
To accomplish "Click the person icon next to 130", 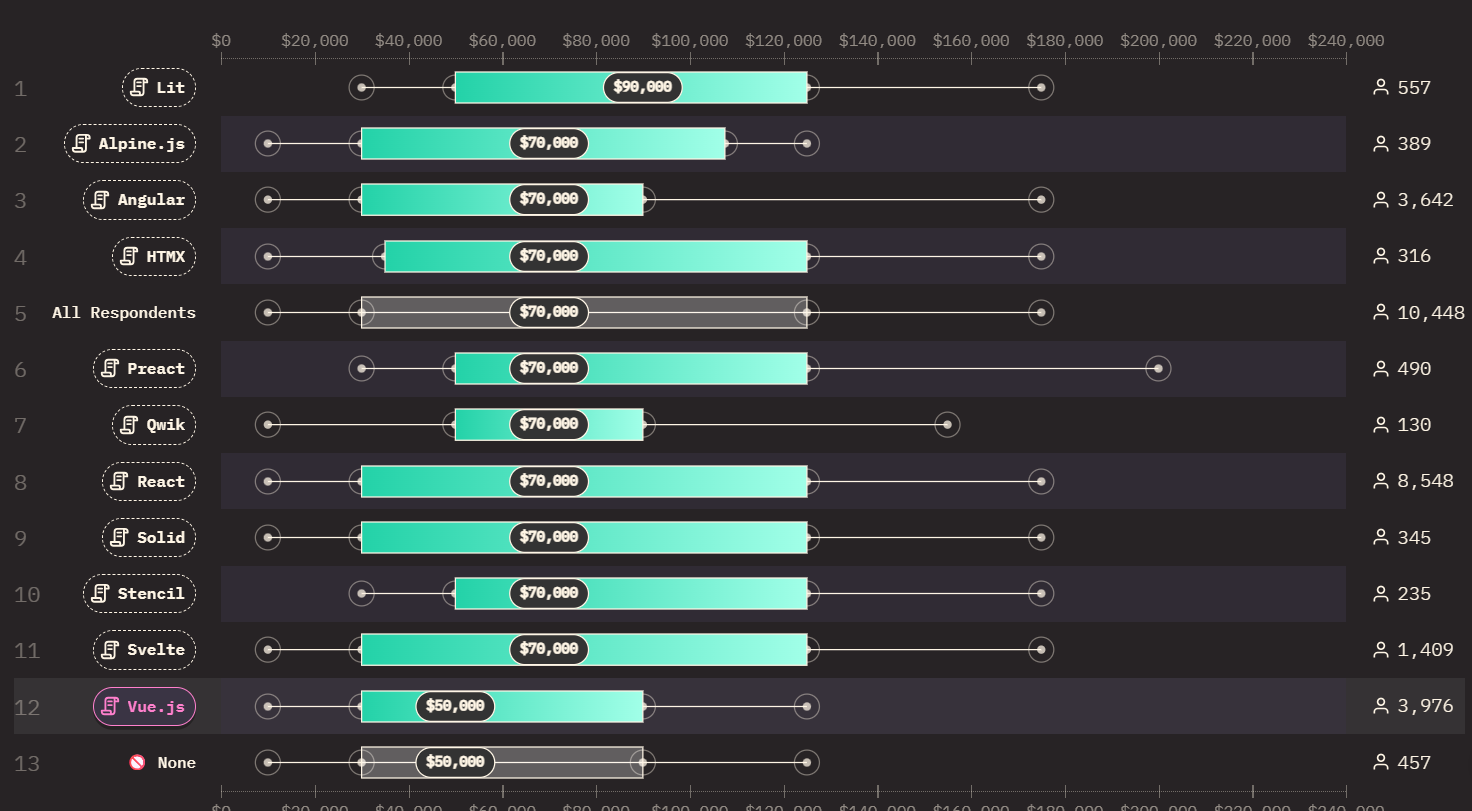I will tap(1381, 425).
